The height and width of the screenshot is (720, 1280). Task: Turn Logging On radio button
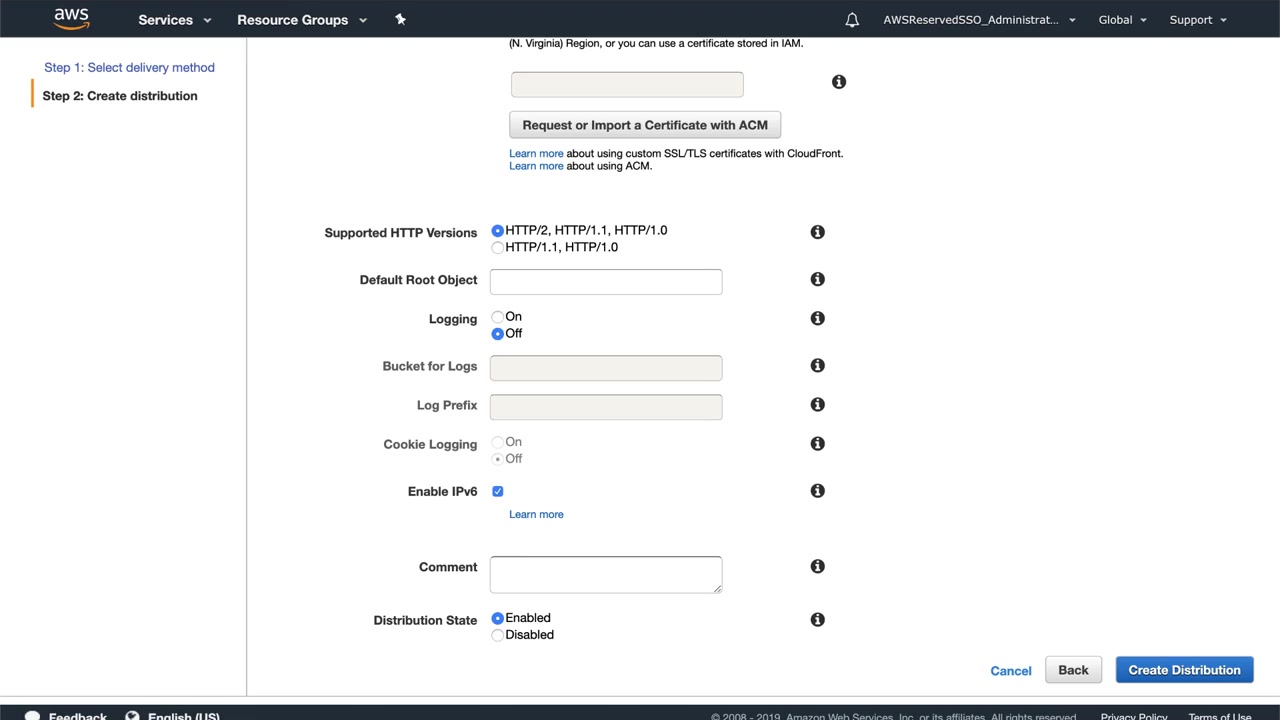coord(498,317)
